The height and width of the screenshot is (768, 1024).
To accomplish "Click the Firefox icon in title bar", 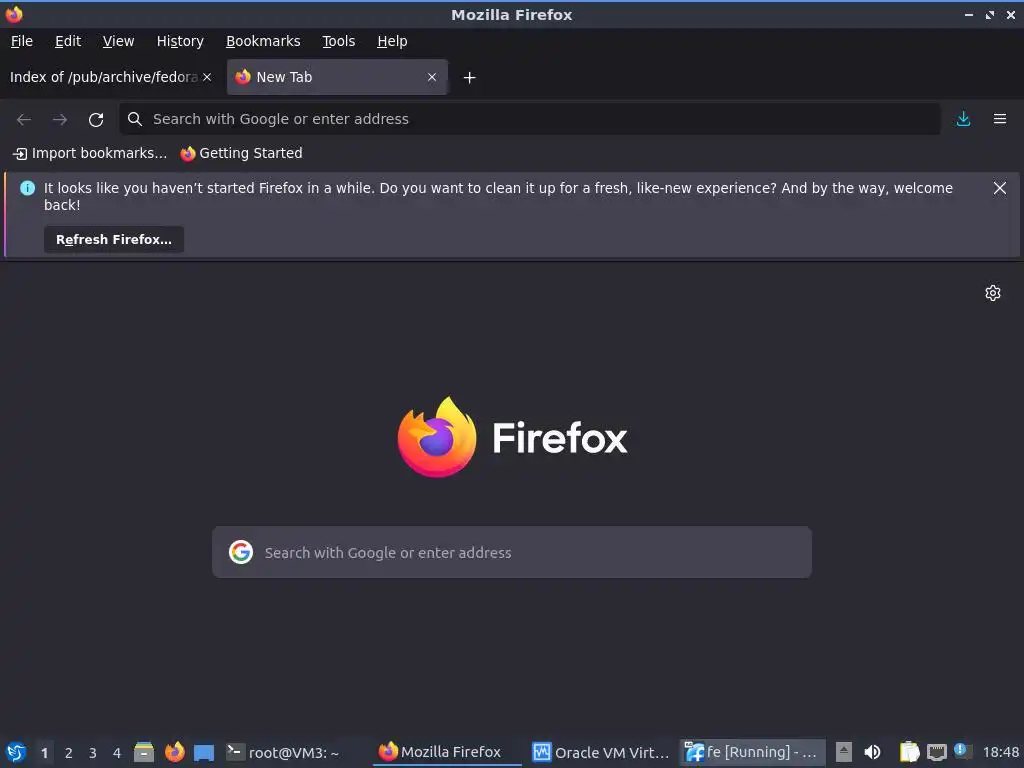I will point(14,14).
